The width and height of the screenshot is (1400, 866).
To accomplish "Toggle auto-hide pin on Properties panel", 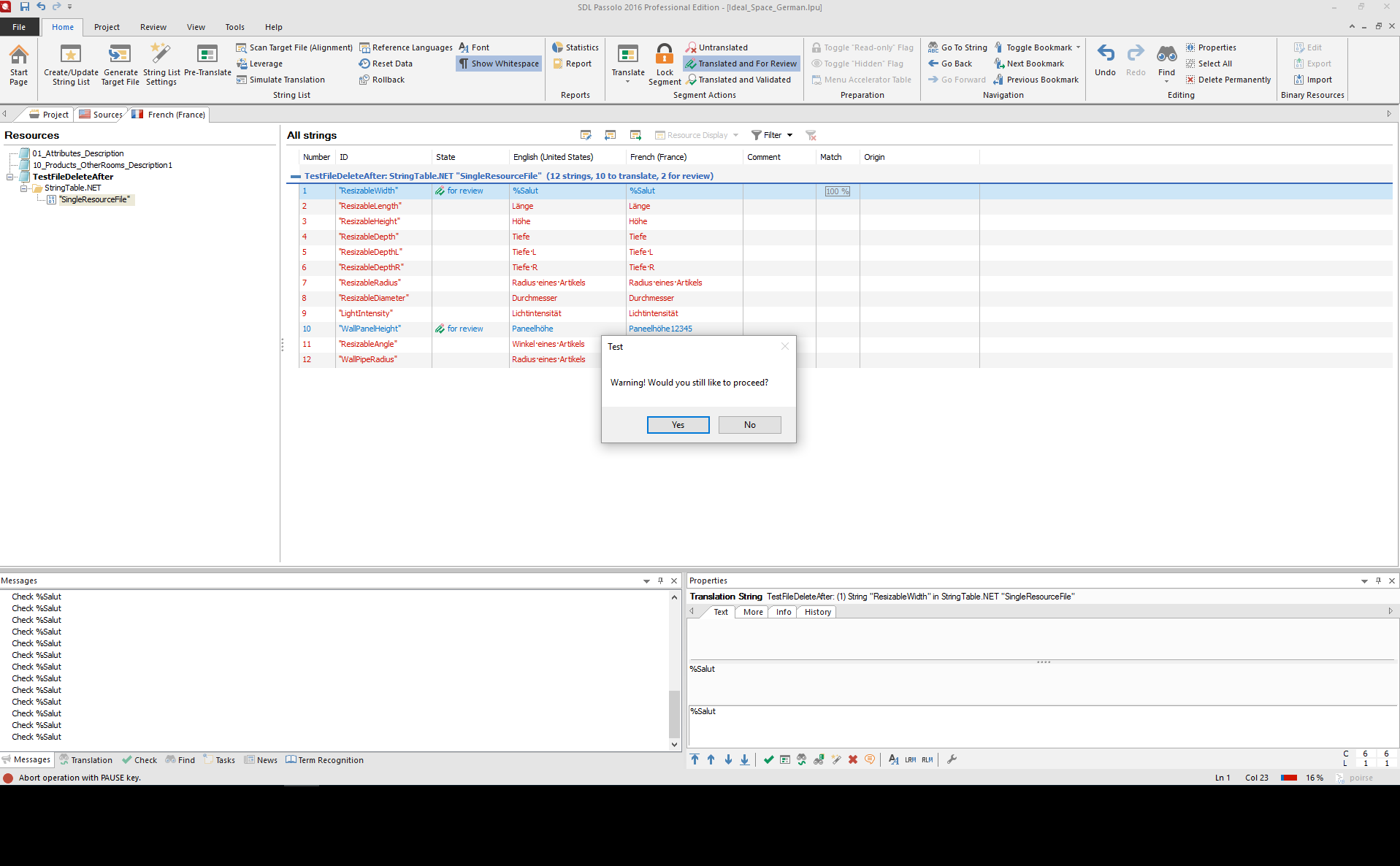I will click(x=1378, y=581).
